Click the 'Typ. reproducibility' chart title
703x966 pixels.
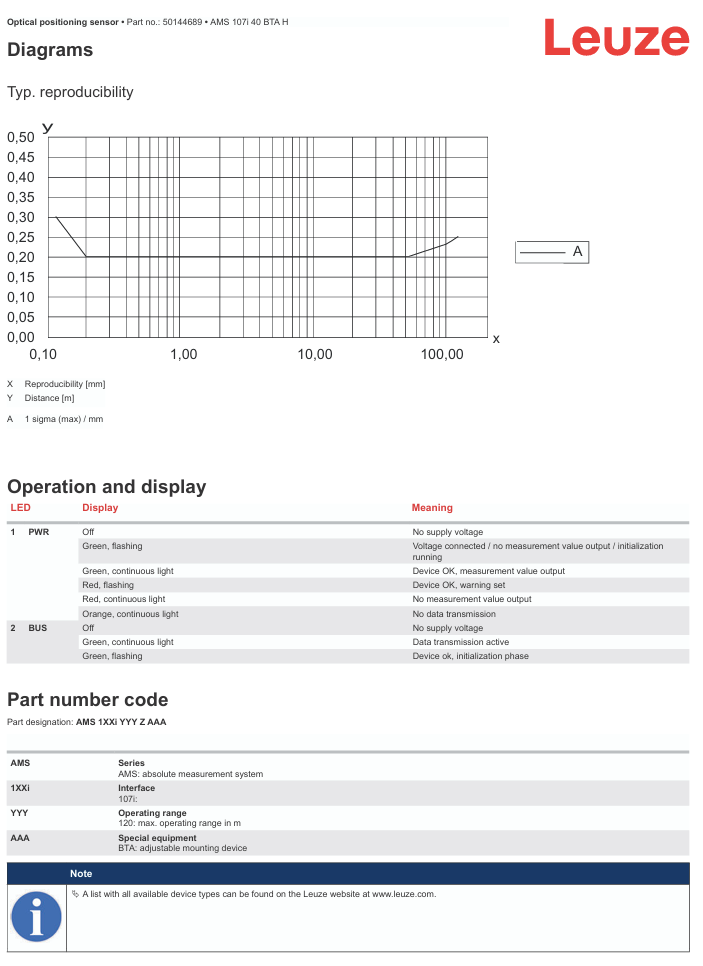coord(70,92)
